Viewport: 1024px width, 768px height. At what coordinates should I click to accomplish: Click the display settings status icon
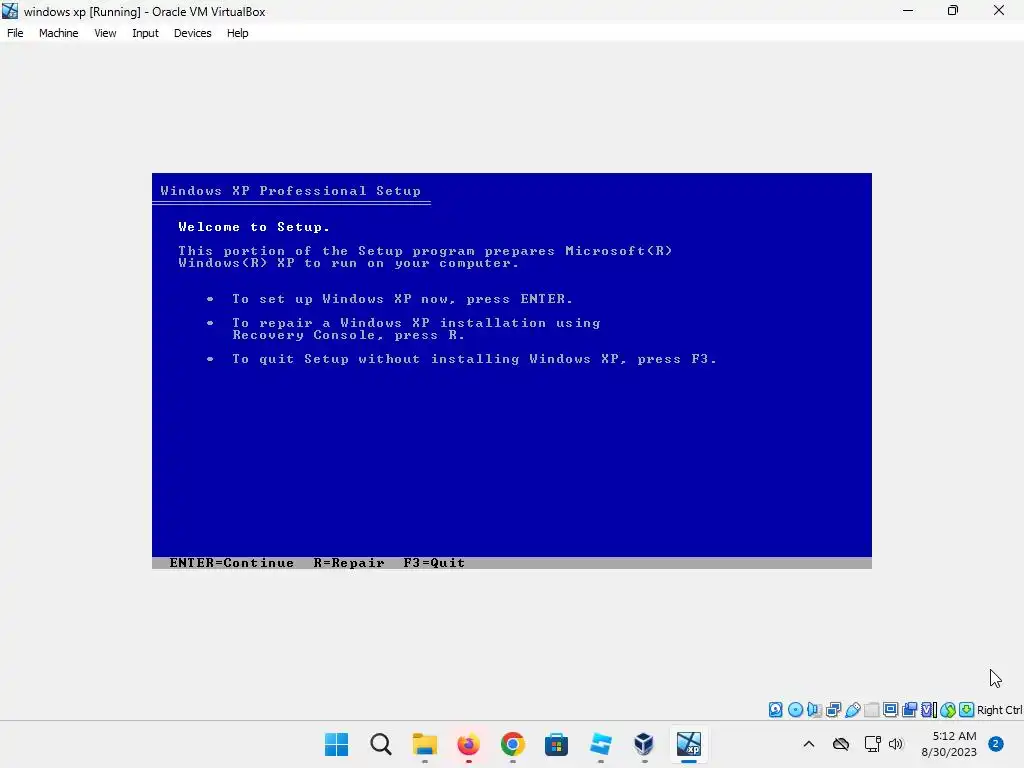coord(890,710)
